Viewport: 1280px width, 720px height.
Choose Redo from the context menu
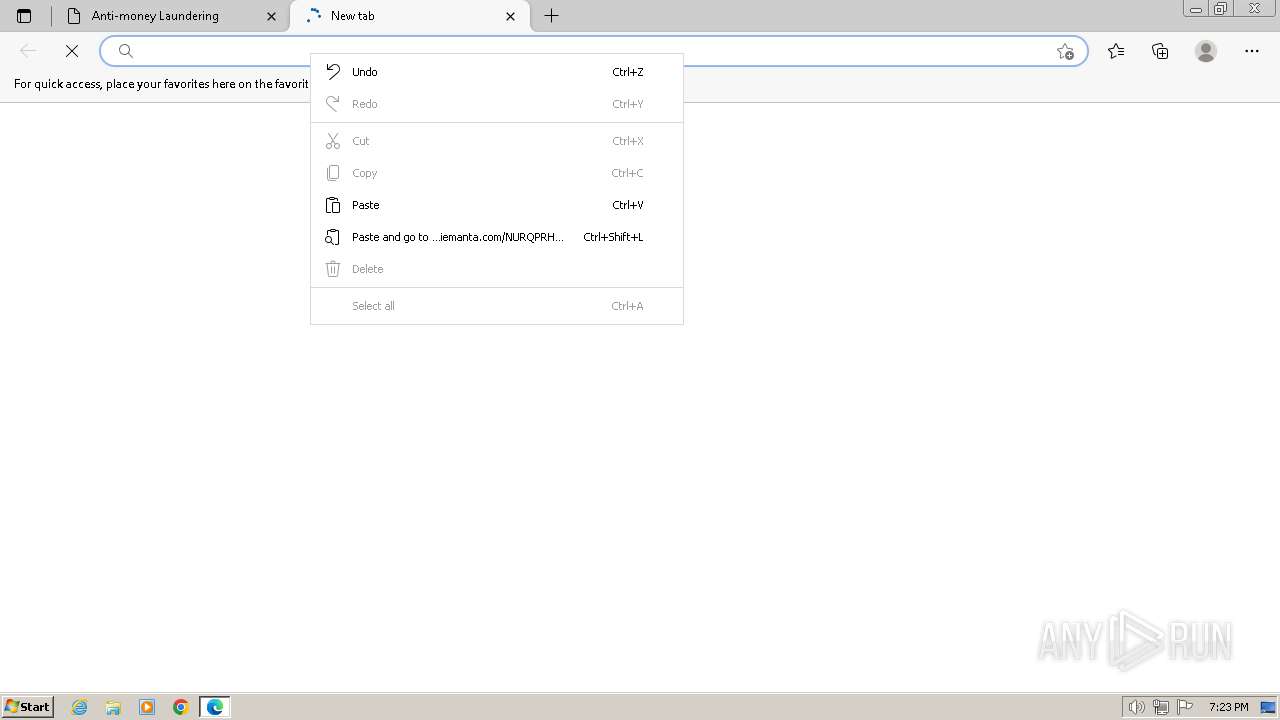[497, 104]
